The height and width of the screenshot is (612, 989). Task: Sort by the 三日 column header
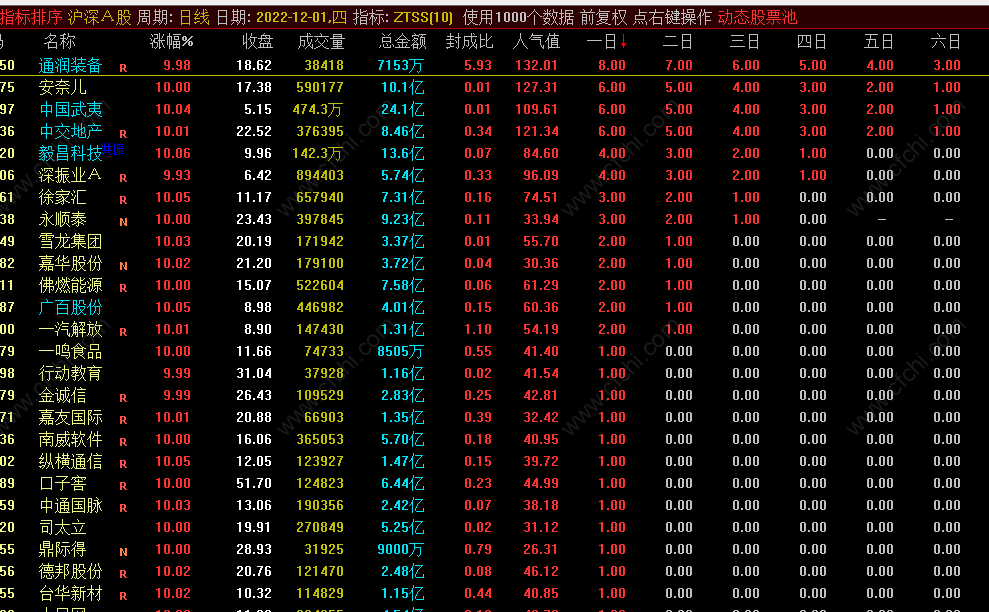click(745, 42)
